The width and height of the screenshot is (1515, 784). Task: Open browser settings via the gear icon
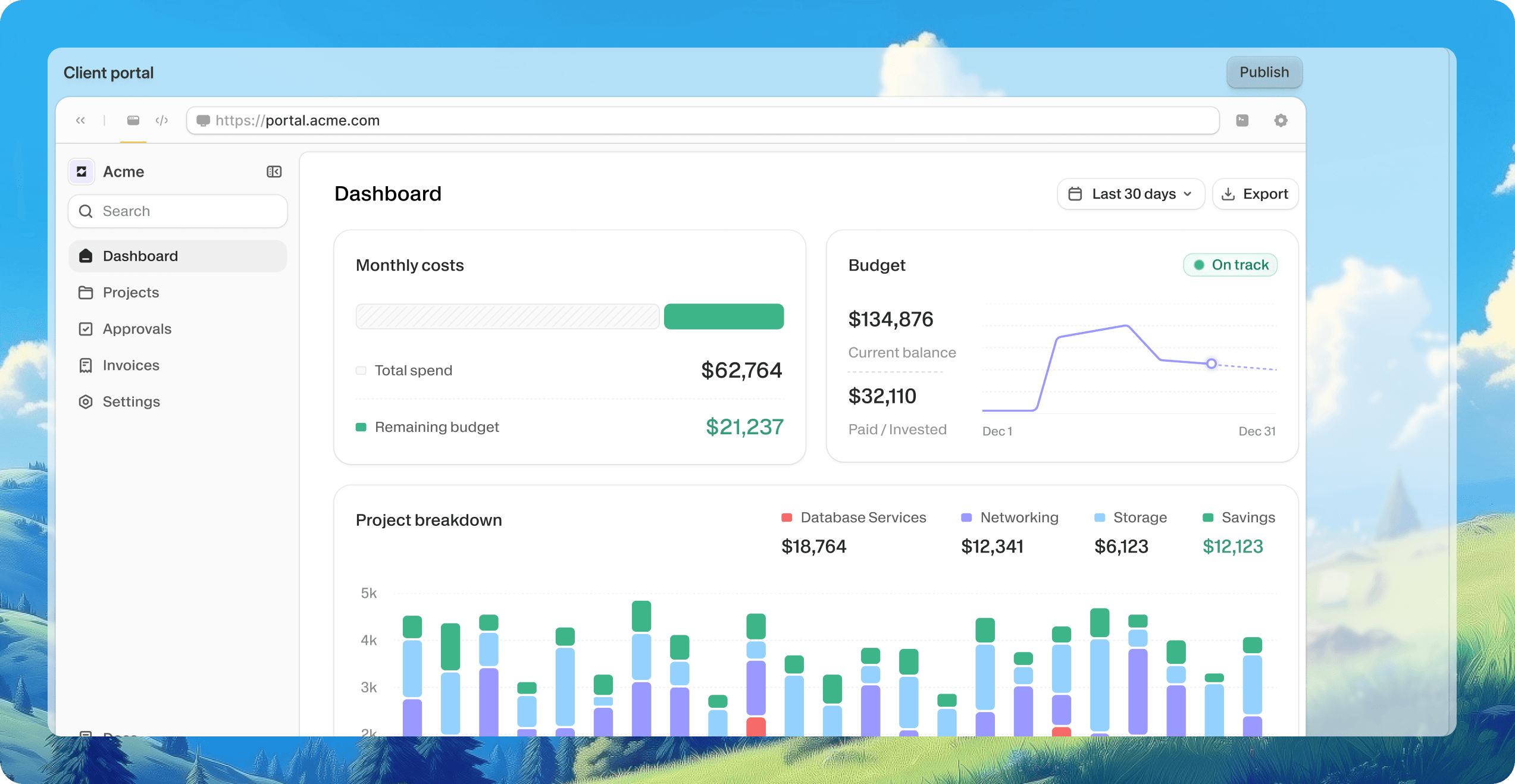[x=1281, y=121]
